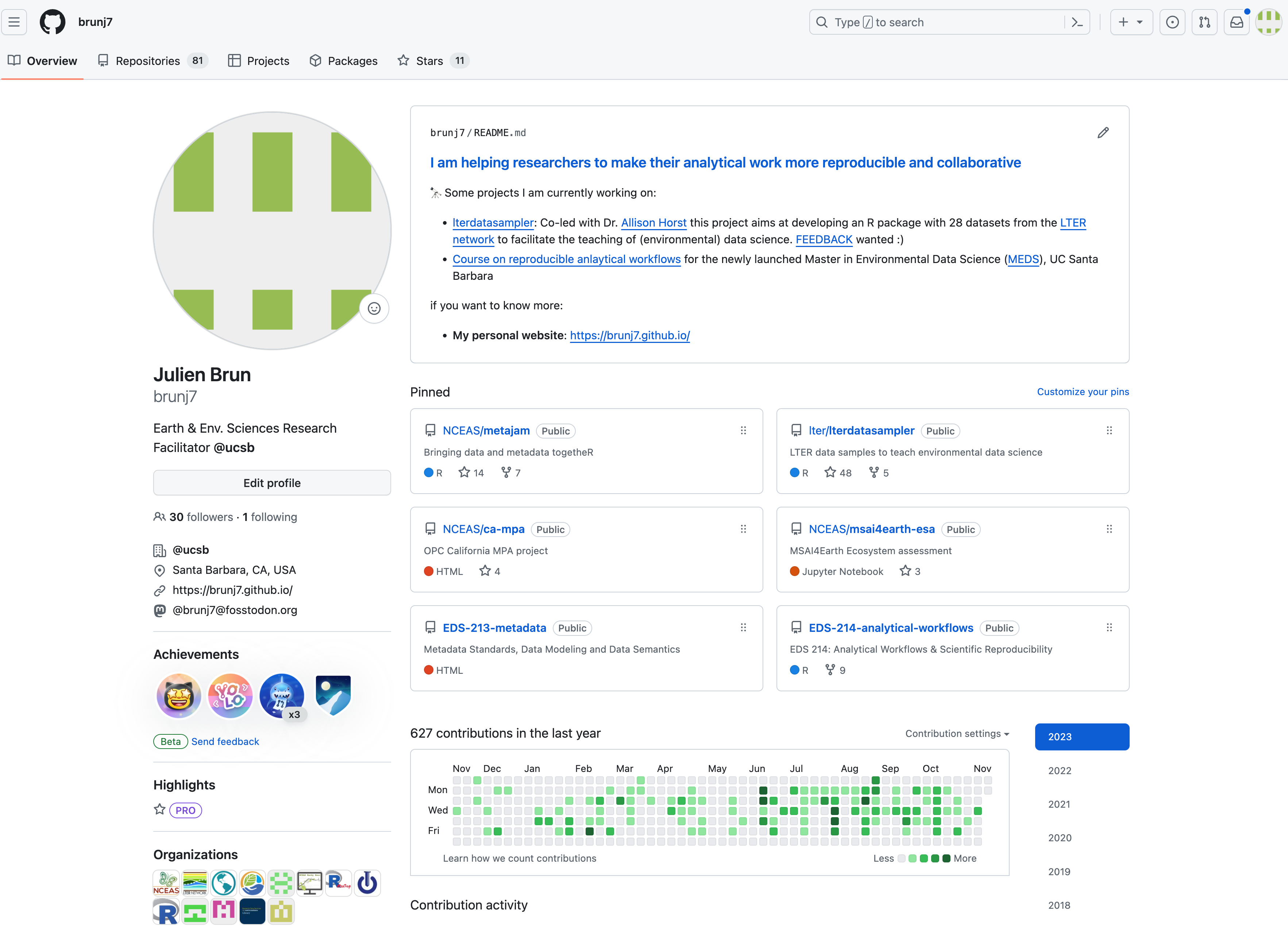
Task: Click the GitHub Octocat logo
Action: 52,22
